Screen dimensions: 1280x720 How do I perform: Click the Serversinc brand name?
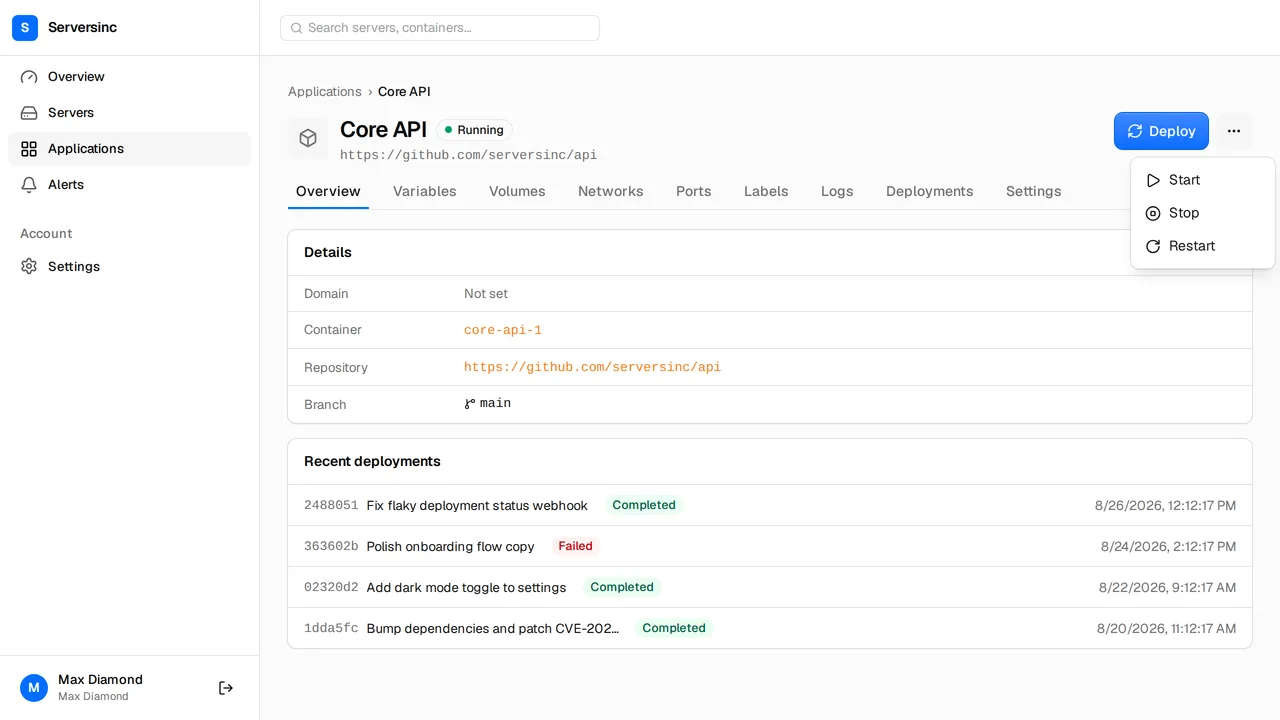point(82,28)
